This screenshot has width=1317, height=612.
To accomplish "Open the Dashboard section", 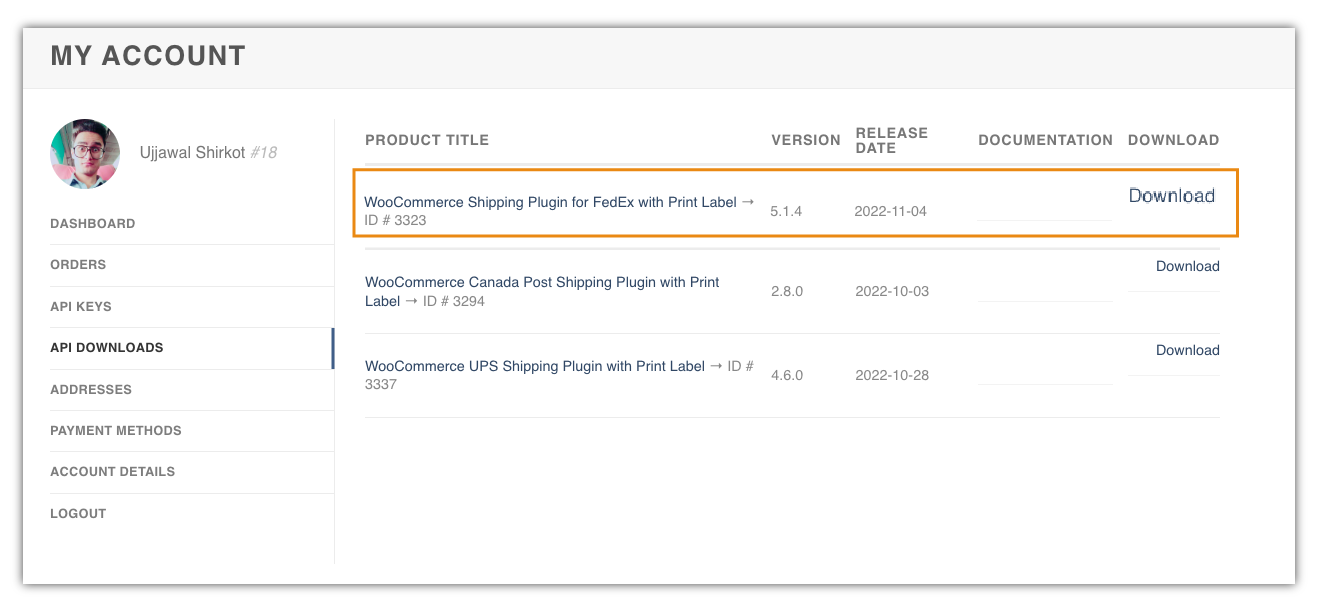I will coord(93,224).
